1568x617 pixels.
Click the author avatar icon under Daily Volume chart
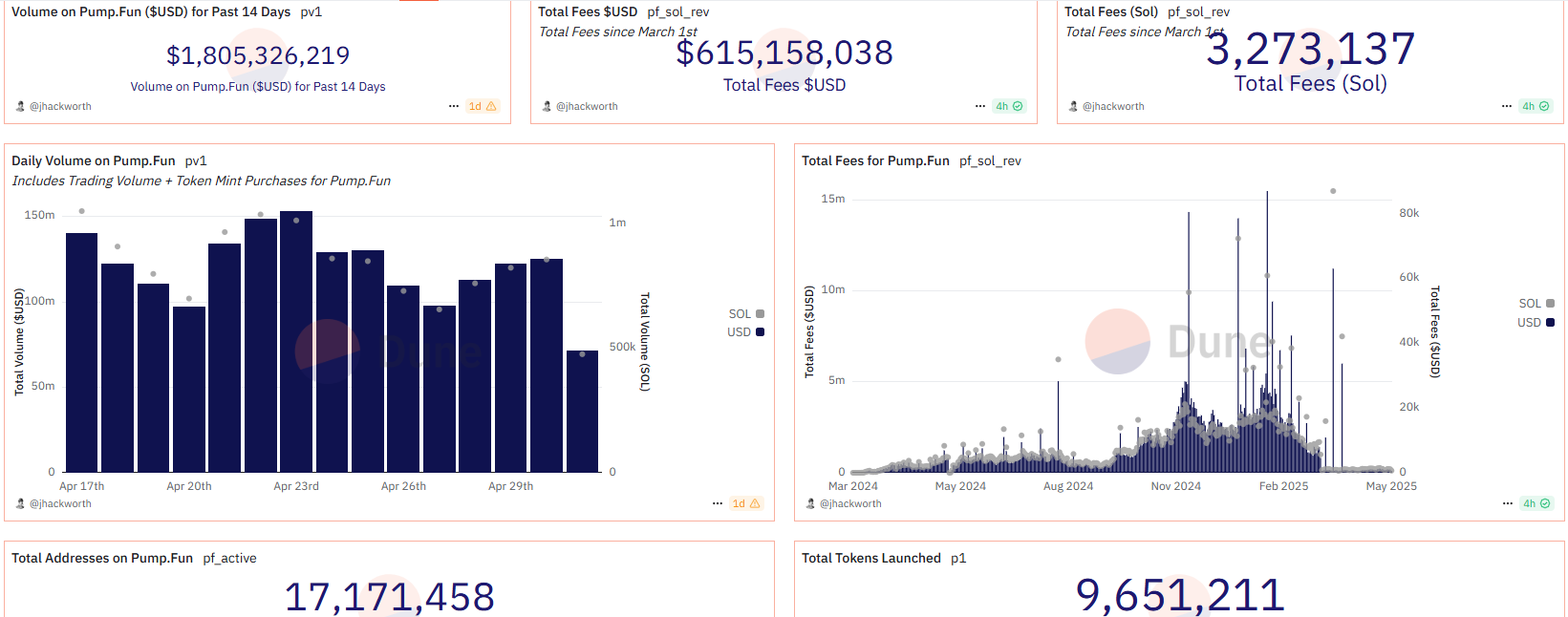pyautogui.click(x=20, y=503)
